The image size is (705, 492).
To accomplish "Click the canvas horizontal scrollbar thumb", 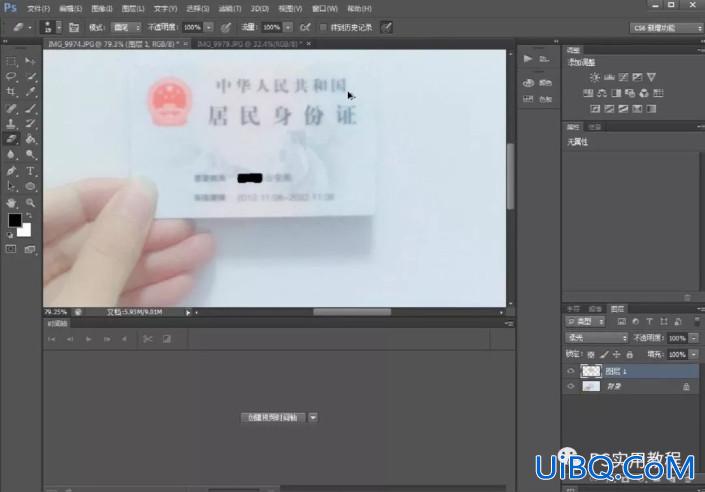I will coord(352,312).
